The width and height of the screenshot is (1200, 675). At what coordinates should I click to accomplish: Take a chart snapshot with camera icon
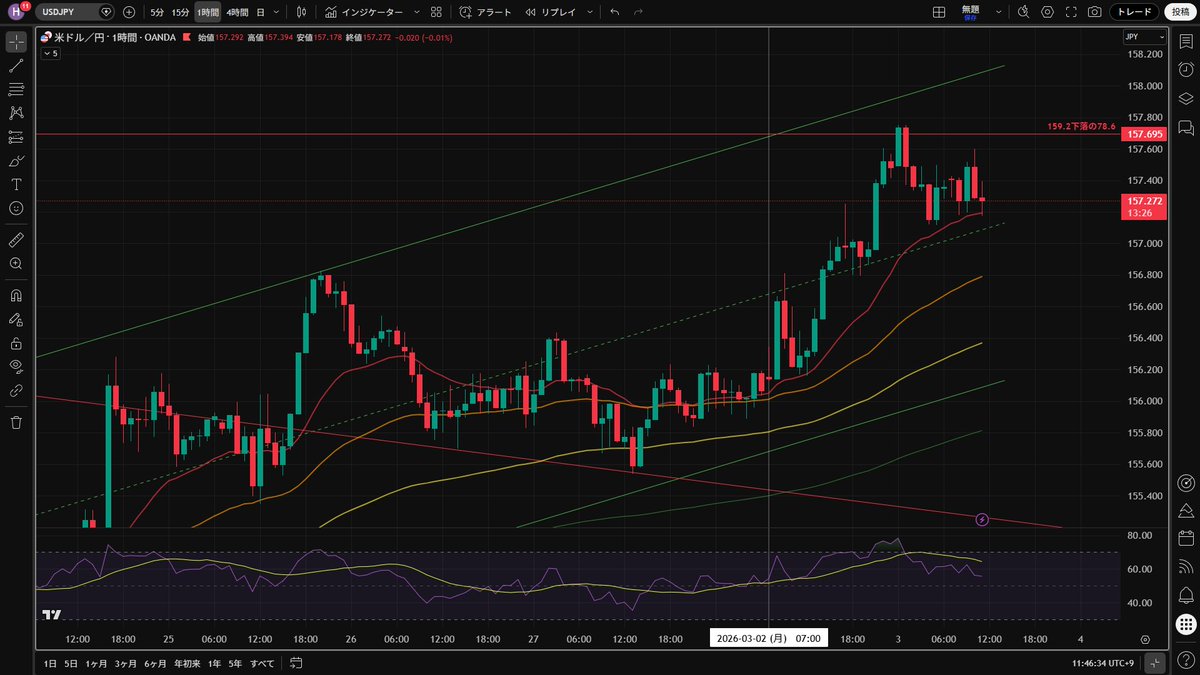tap(1095, 12)
